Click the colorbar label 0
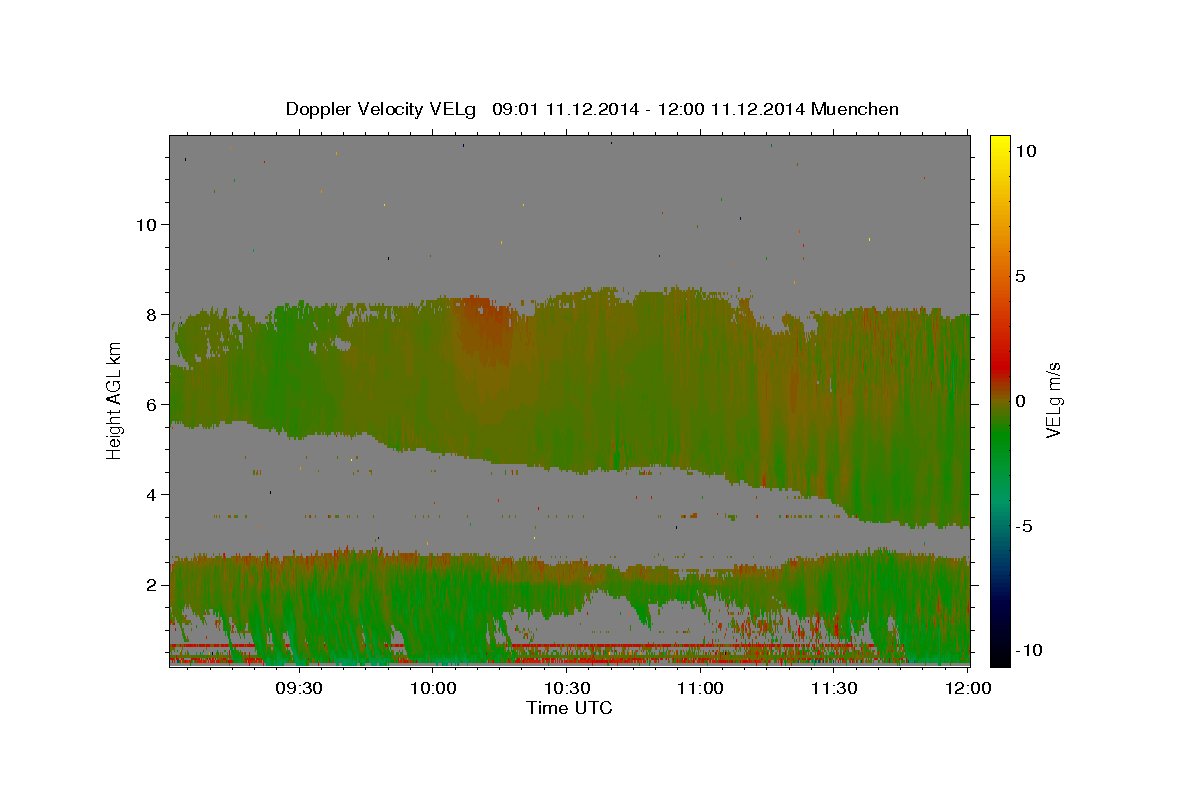 (1021, 401)
